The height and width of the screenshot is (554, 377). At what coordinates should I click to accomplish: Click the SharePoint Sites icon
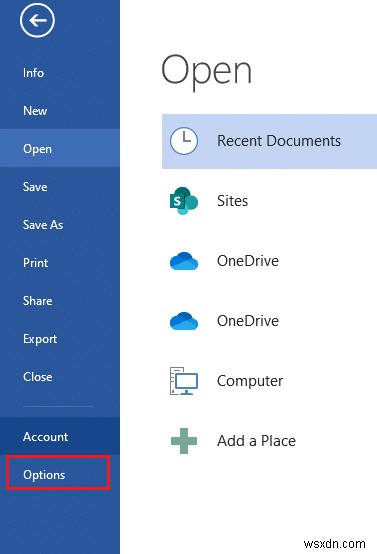(x=184, y=201)
